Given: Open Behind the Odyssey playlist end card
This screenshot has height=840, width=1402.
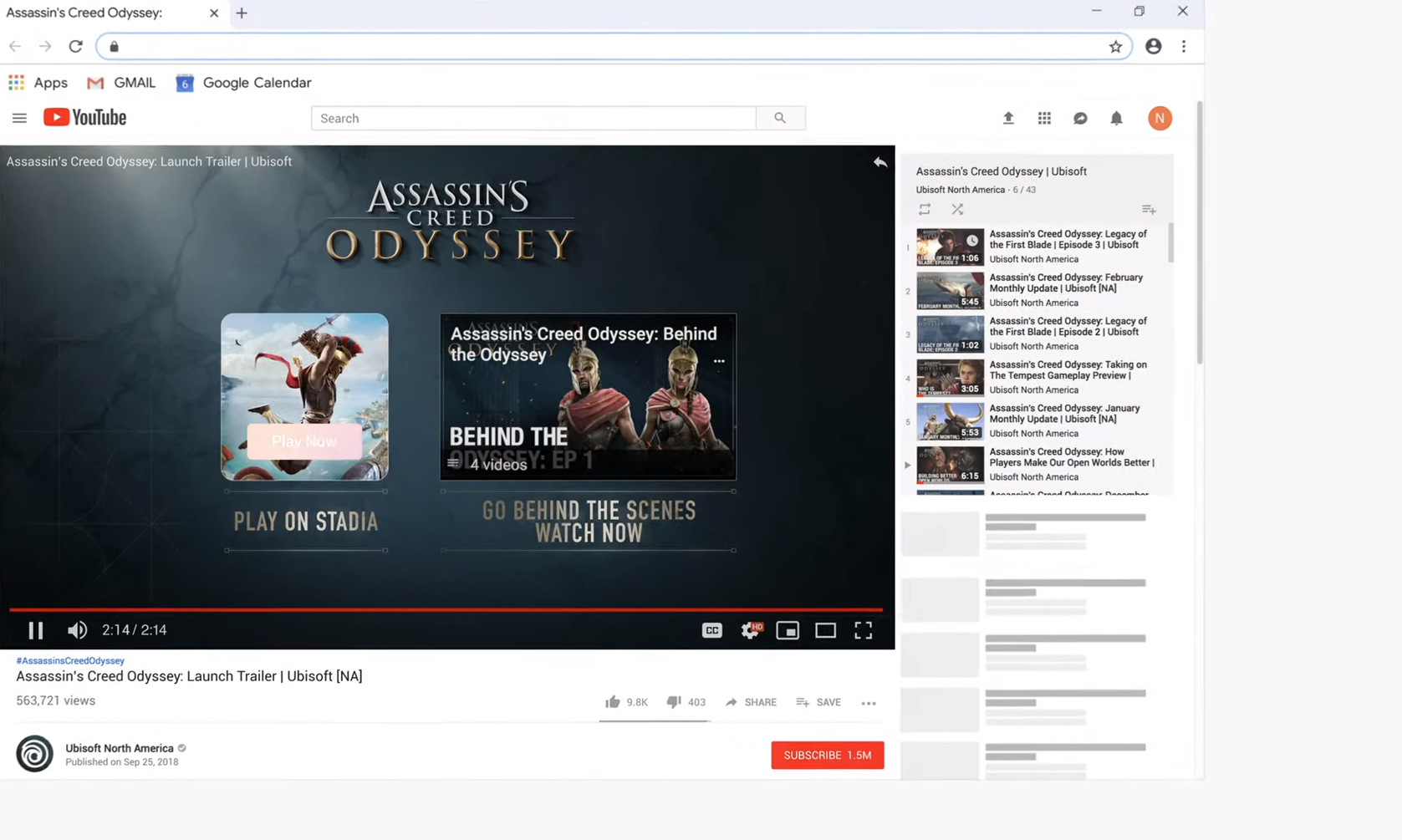Looking at the screenshot, I should pos(588,397).
